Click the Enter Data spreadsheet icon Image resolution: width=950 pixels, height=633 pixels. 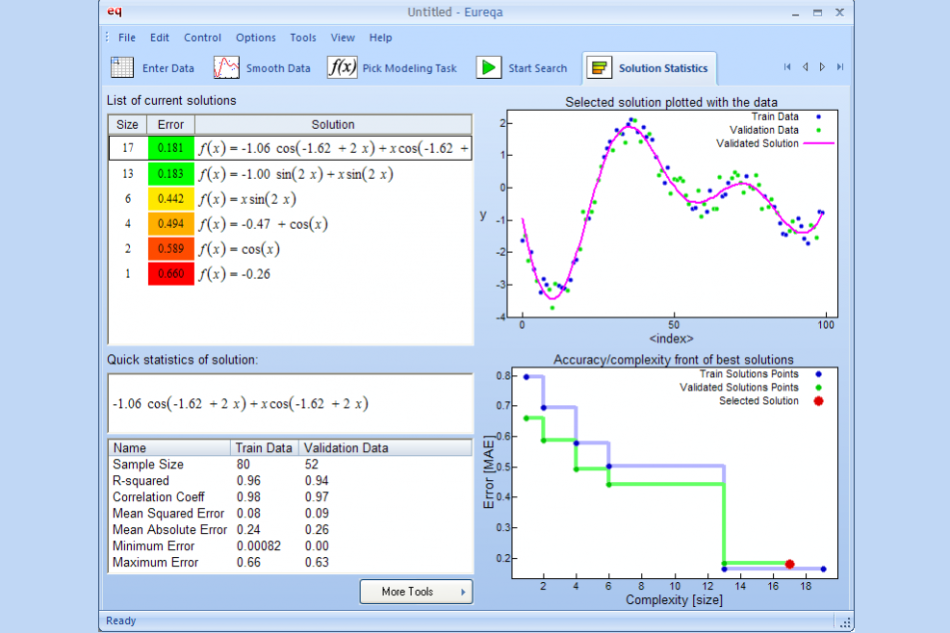pyautogui.click(x=122, y=68)
